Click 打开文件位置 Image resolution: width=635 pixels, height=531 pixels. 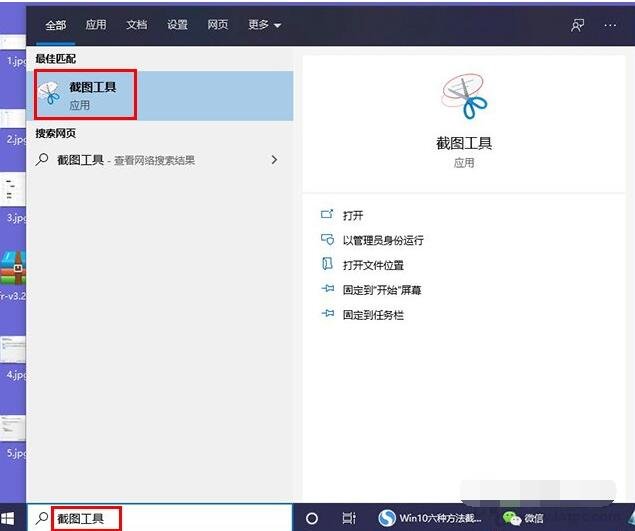pyautogui.click(x=373, y=265)
